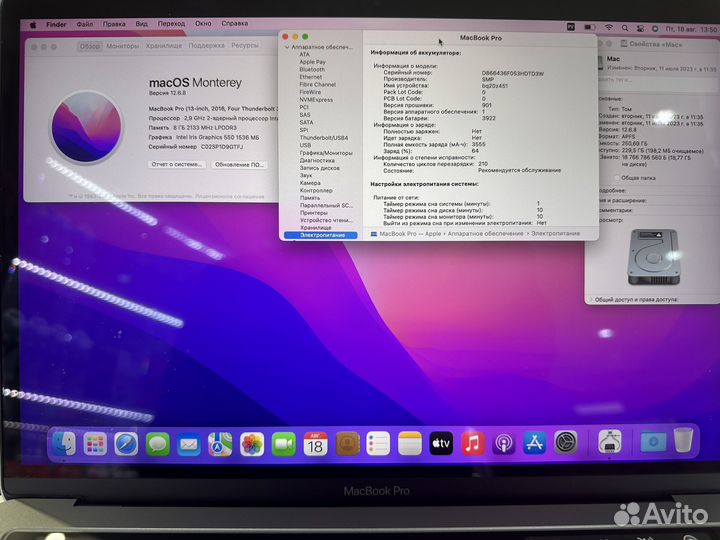
Task: Open the Окно menu
Action: (203, 23)
